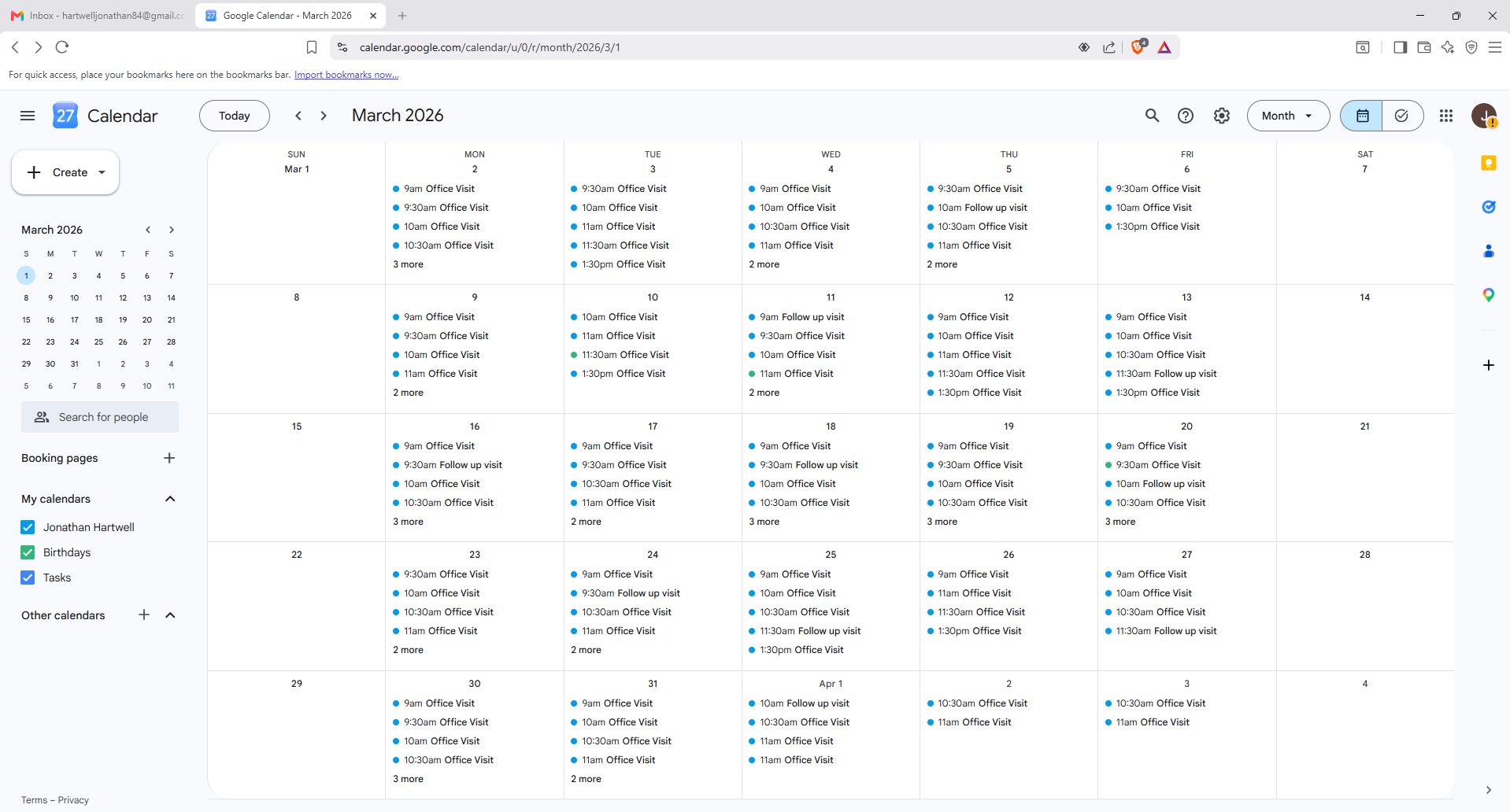The image size is (1510, 812).
Task: Jump to Today
Action: click(235, 116)
